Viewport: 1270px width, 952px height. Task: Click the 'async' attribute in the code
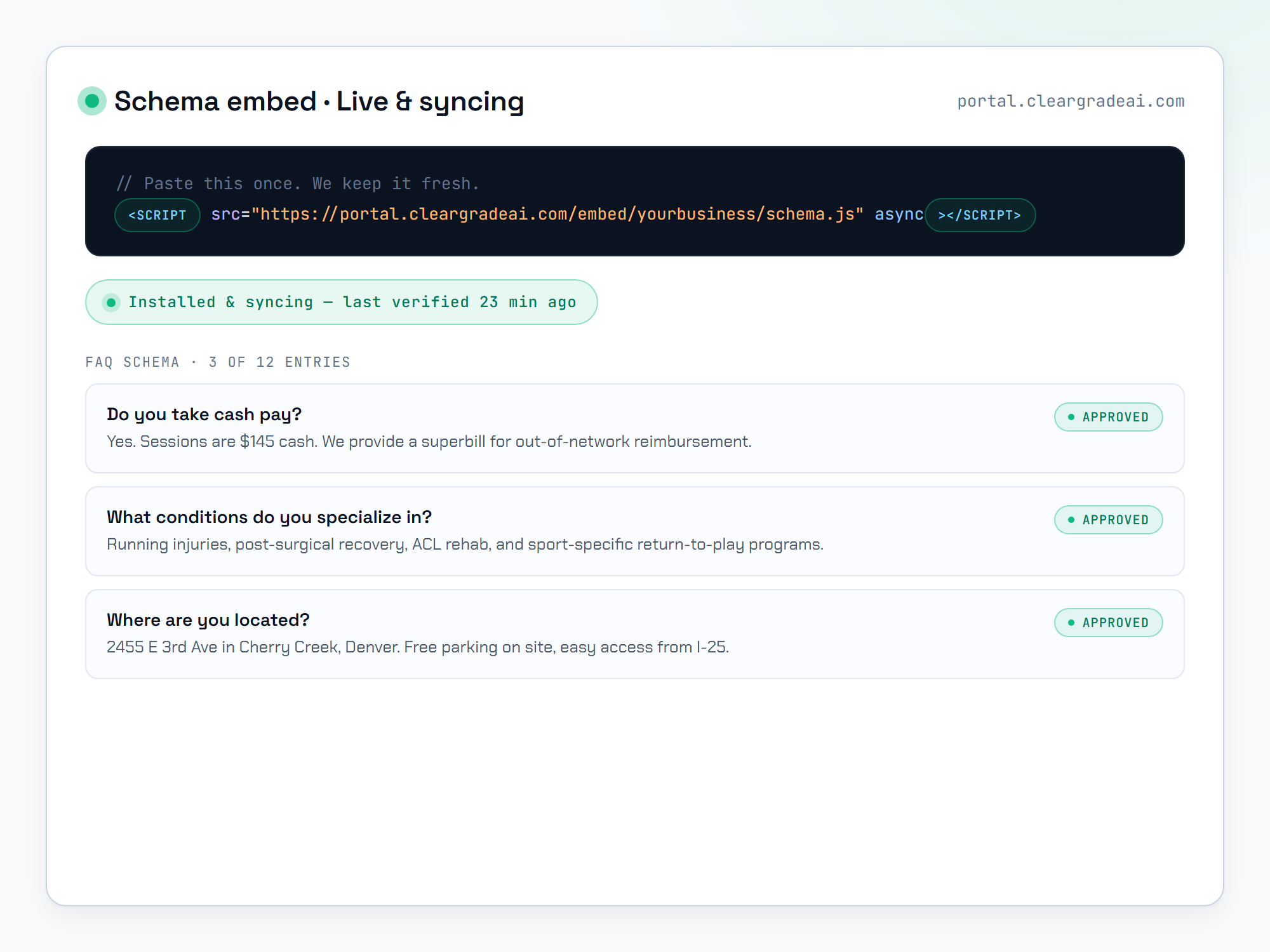click(x=899, y=215)
